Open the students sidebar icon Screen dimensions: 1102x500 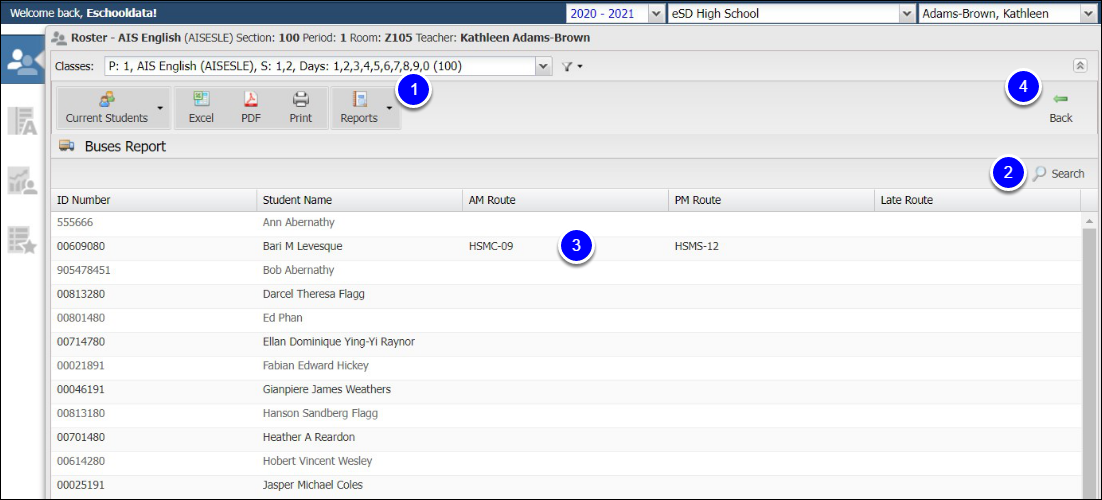pos(22,62)
